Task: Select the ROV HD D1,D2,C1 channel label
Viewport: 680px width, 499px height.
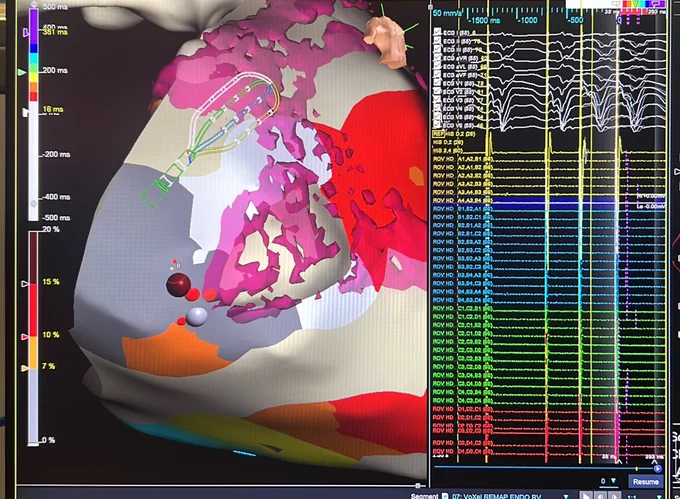Action: coord(463,409)
